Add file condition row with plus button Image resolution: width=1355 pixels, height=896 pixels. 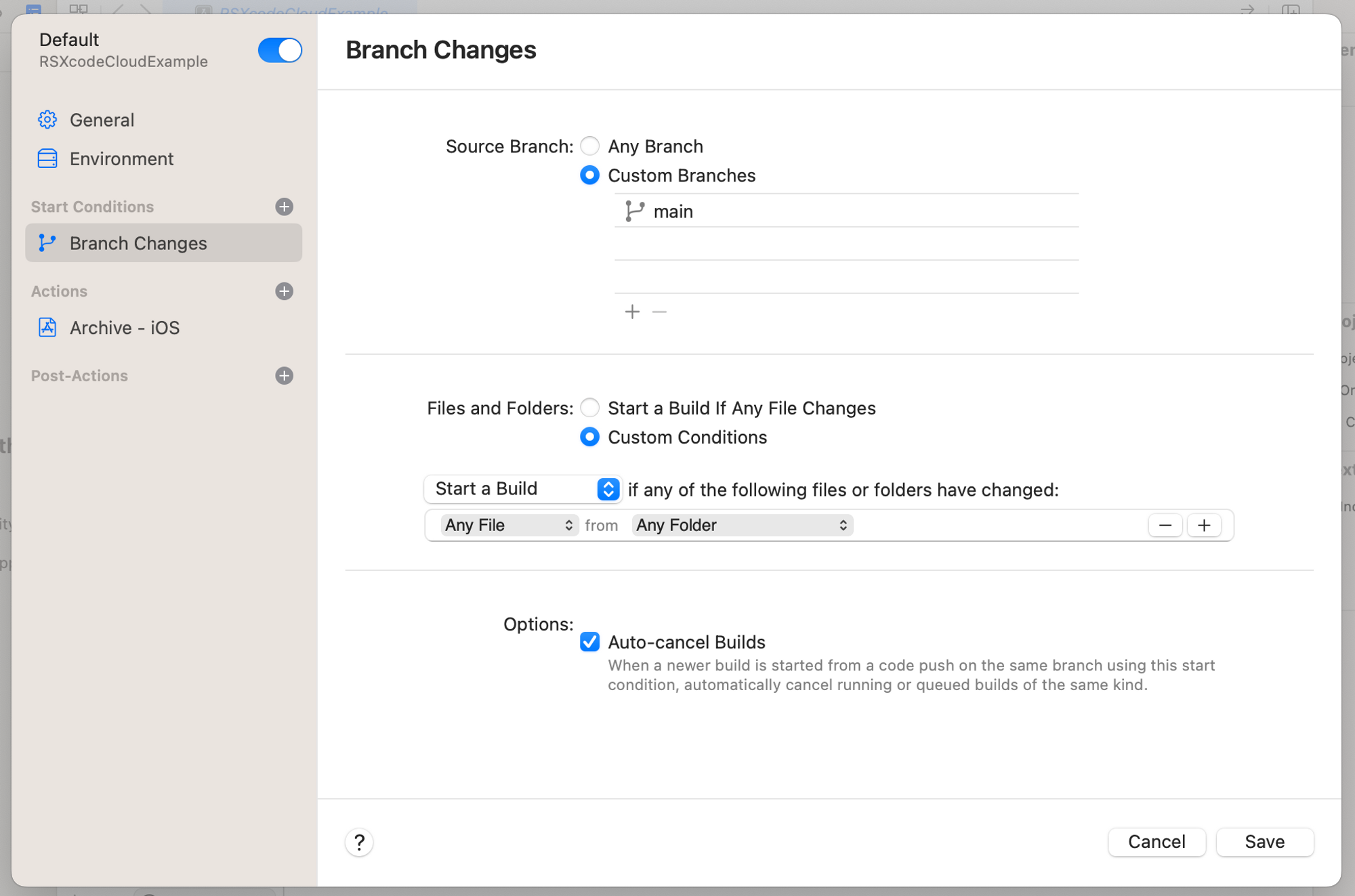pyautogui.click(x=1204, y=525)
